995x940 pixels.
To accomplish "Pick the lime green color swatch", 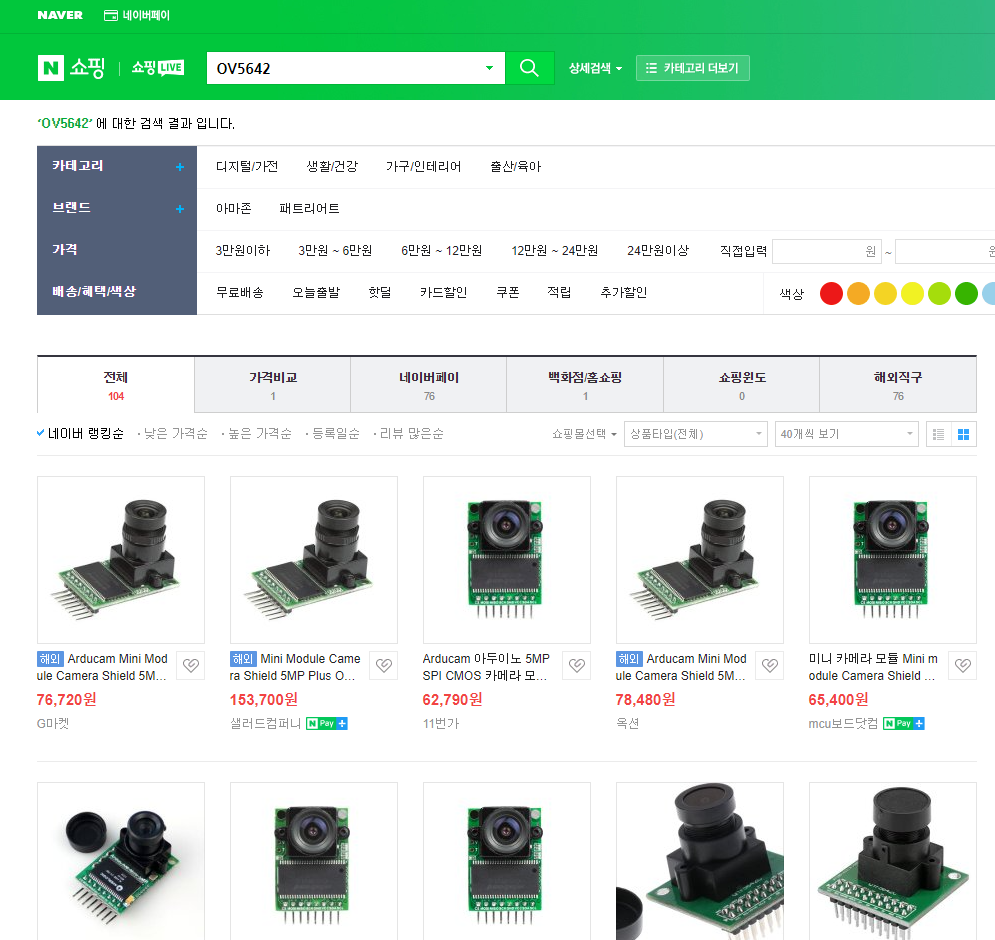I will pos(939,293).
